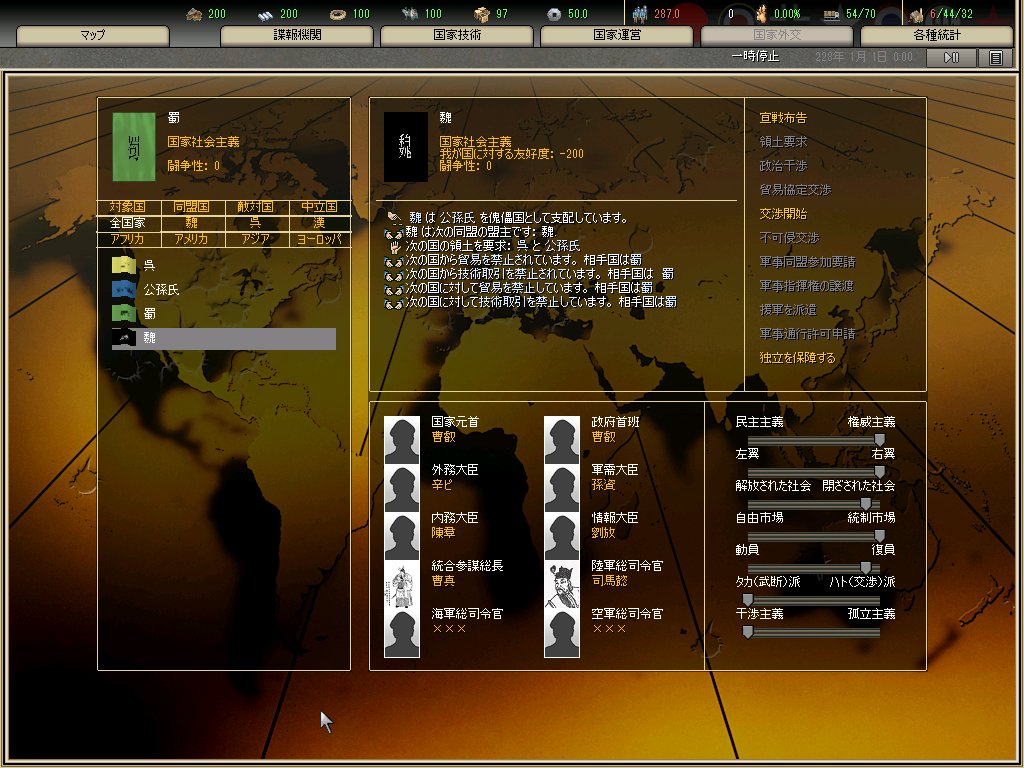This screenshot has width=1024, height=768.
Task: Click the manpower icon showing 287.0
Action: click(640, 14)
